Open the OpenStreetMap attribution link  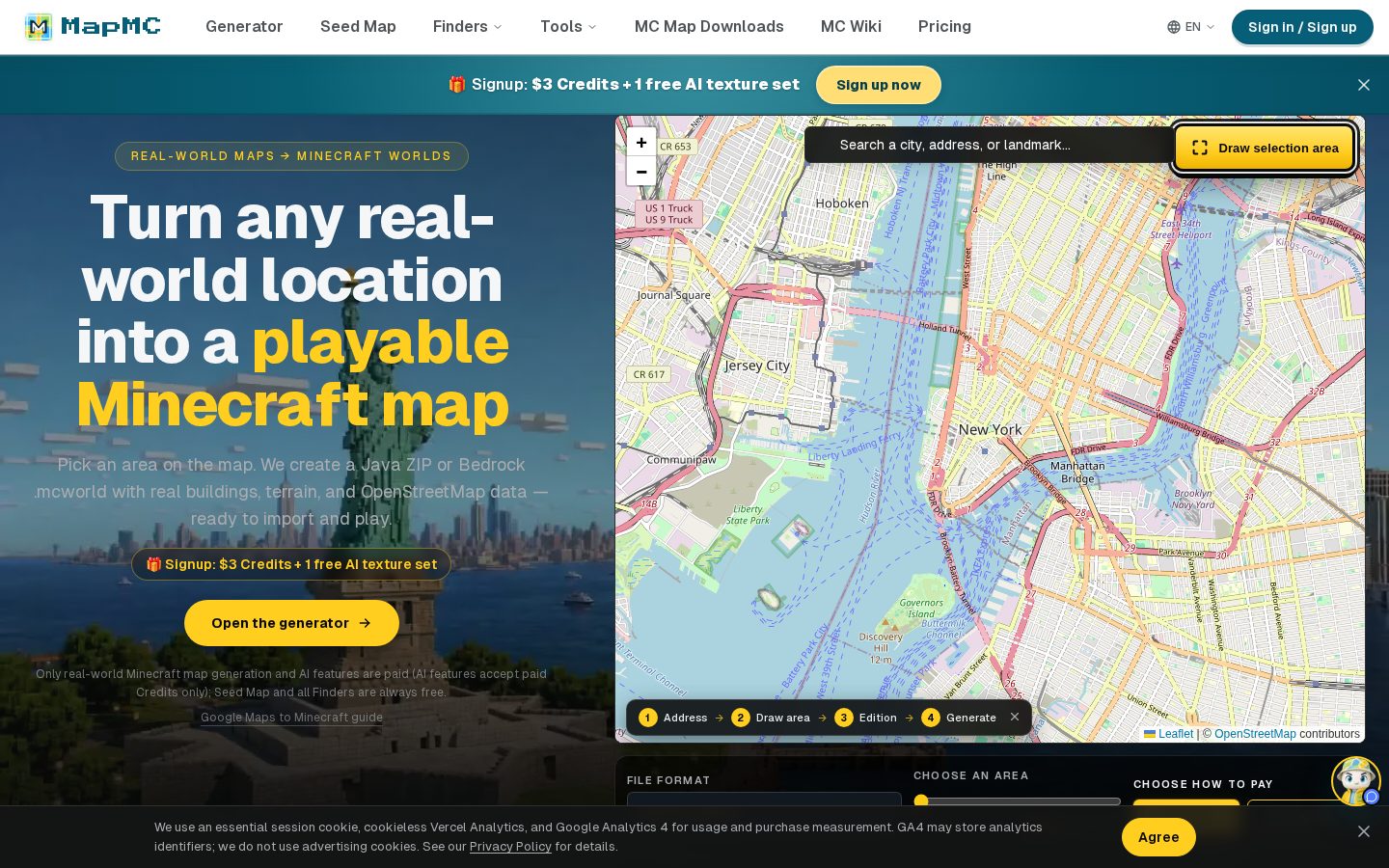[x=1255, y=734]
